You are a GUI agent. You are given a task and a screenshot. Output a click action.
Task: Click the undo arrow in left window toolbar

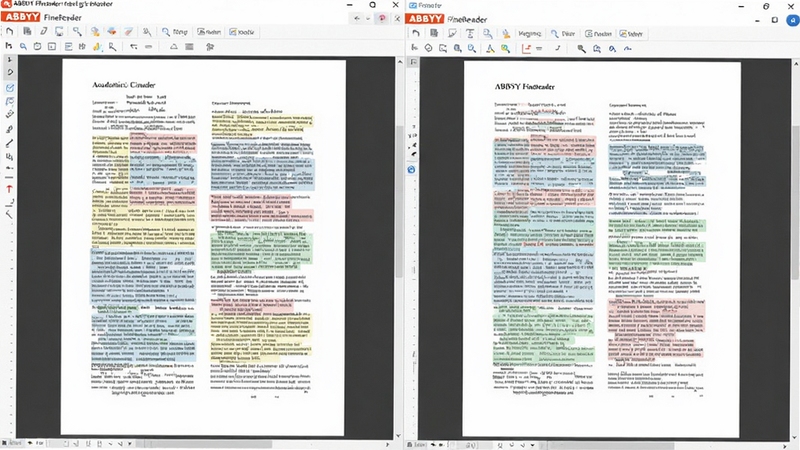[9, 32]
